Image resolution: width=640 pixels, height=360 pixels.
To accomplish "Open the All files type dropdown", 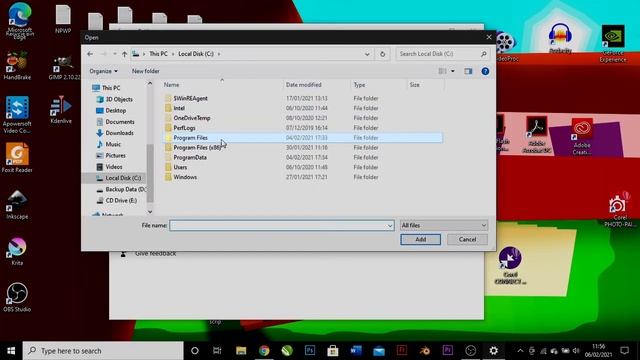I will (444, 225).
